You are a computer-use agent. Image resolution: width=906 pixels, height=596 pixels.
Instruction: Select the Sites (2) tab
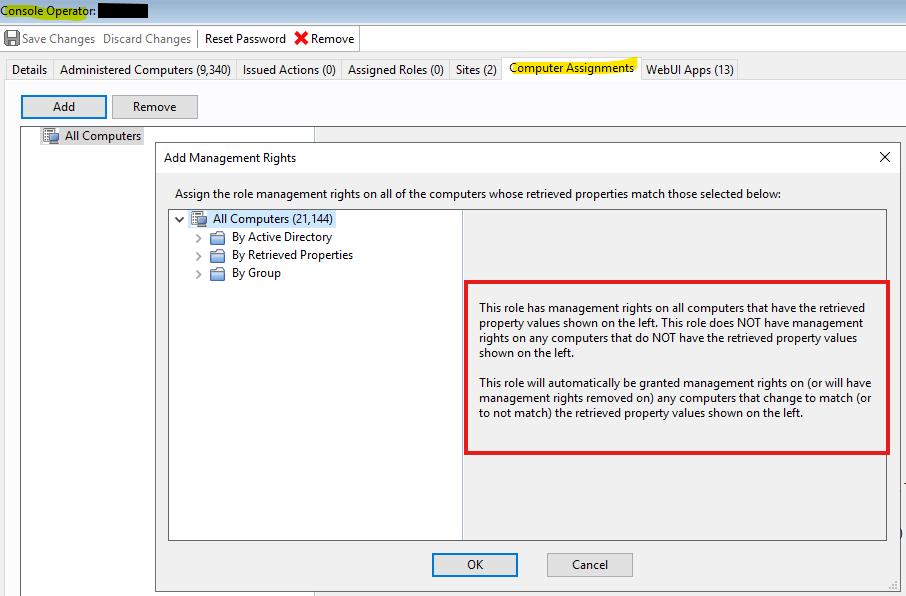click(475, 69)
